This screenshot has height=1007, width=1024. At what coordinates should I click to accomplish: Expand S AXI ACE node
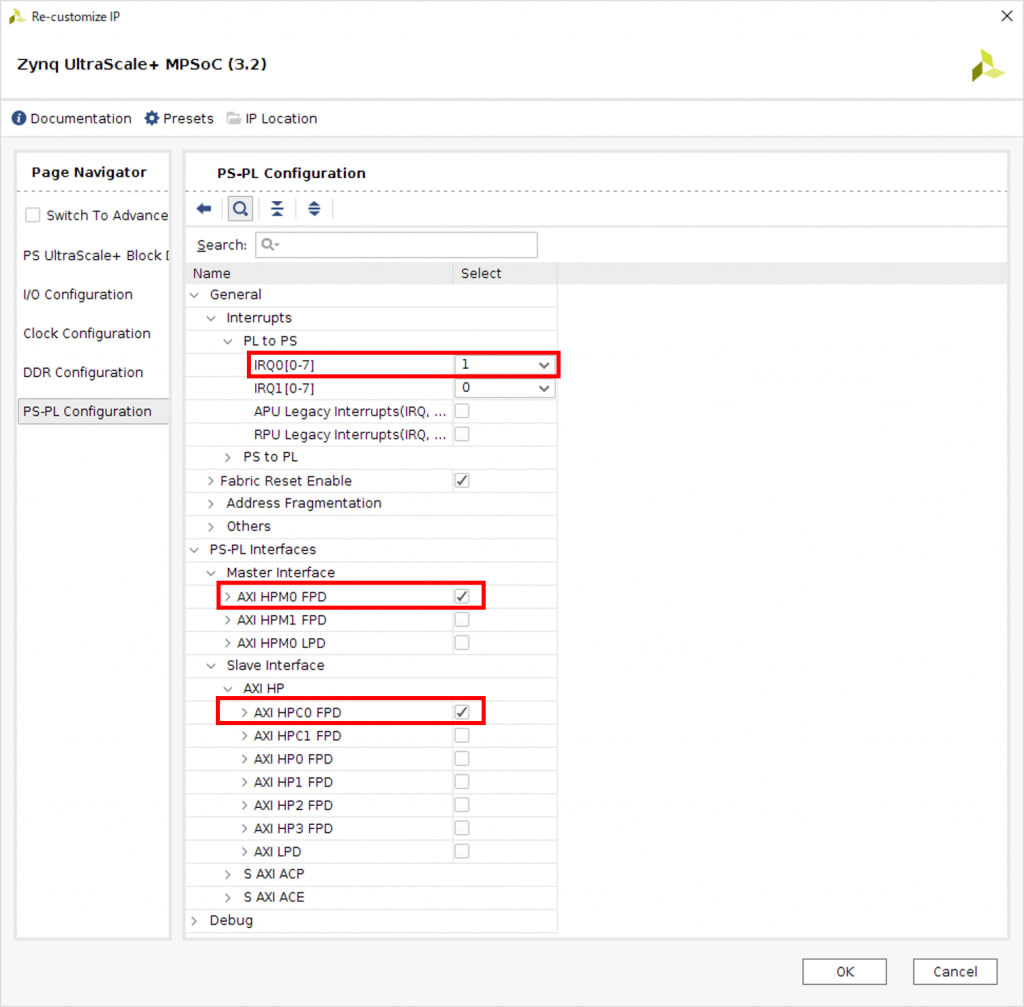point(228,897)
